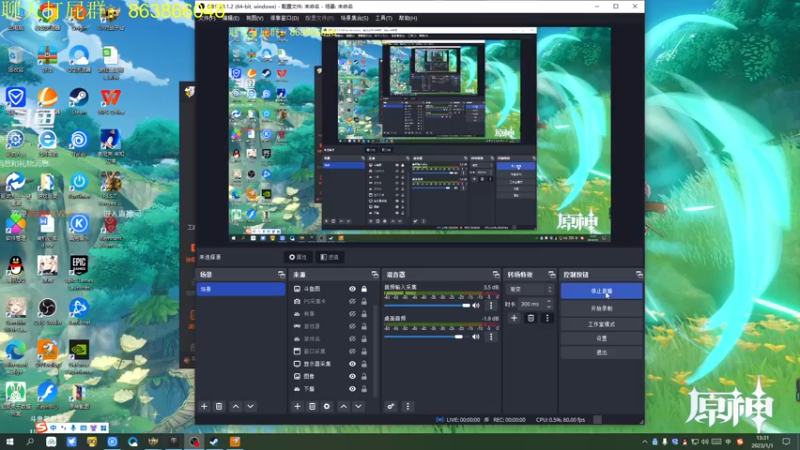Adjust 音频输入采集 volume slider
The width and height of the screenshot is (800, 450).
[x=427, y=306]
